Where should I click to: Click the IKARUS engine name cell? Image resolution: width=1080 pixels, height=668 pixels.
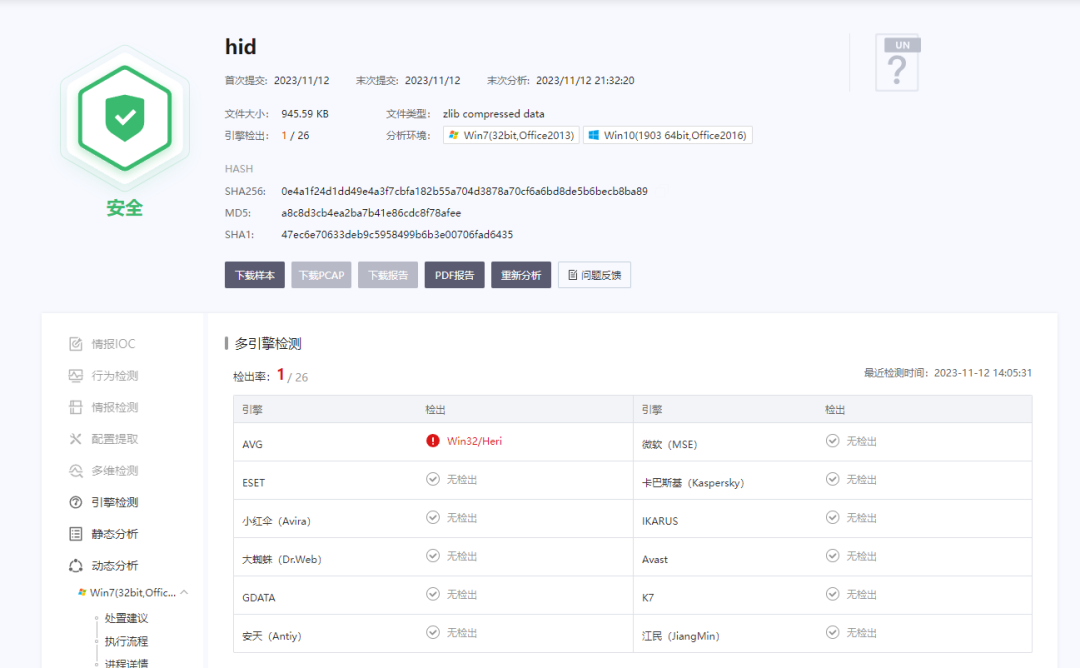click(x=660, y=521)
